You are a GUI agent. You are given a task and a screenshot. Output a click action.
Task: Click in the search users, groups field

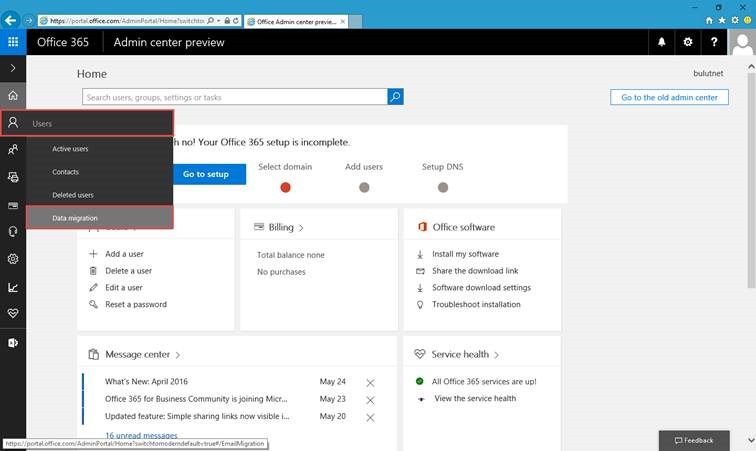(235, 96)
